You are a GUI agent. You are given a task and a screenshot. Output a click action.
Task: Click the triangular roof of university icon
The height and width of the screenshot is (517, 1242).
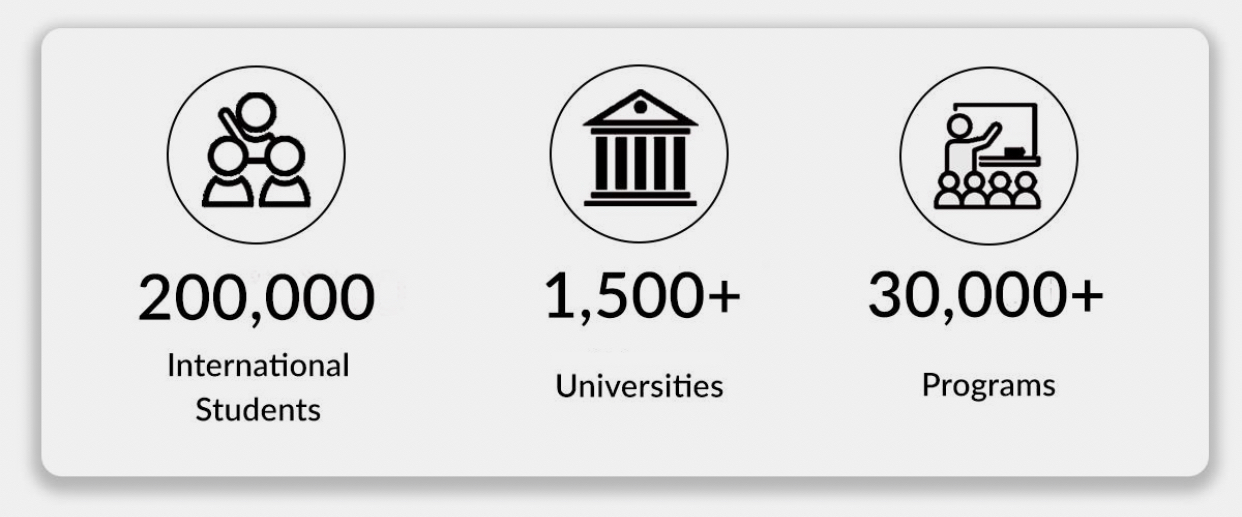pos(640,109)
